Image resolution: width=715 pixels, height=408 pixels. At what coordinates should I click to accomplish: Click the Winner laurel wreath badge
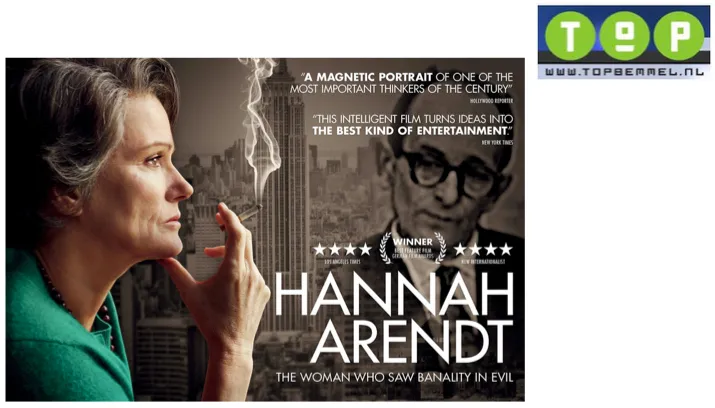pyautogui.click(x=413, y=248)
